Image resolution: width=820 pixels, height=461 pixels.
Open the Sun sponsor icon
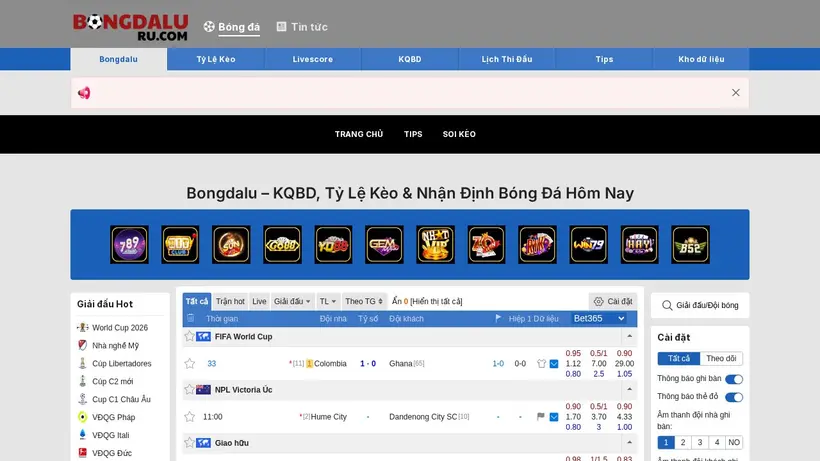[231, 245]
